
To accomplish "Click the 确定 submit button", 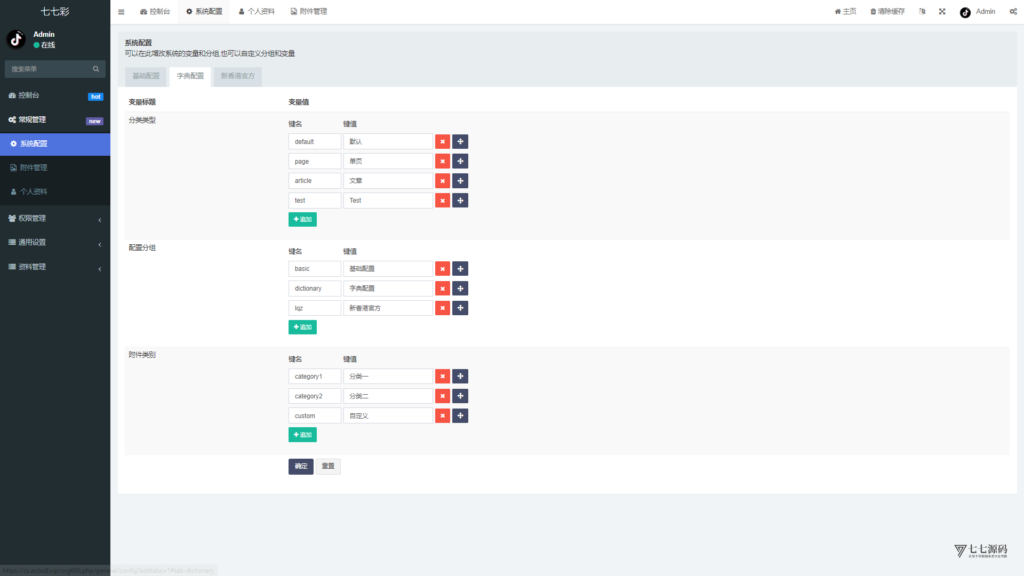I will [301, 466].
